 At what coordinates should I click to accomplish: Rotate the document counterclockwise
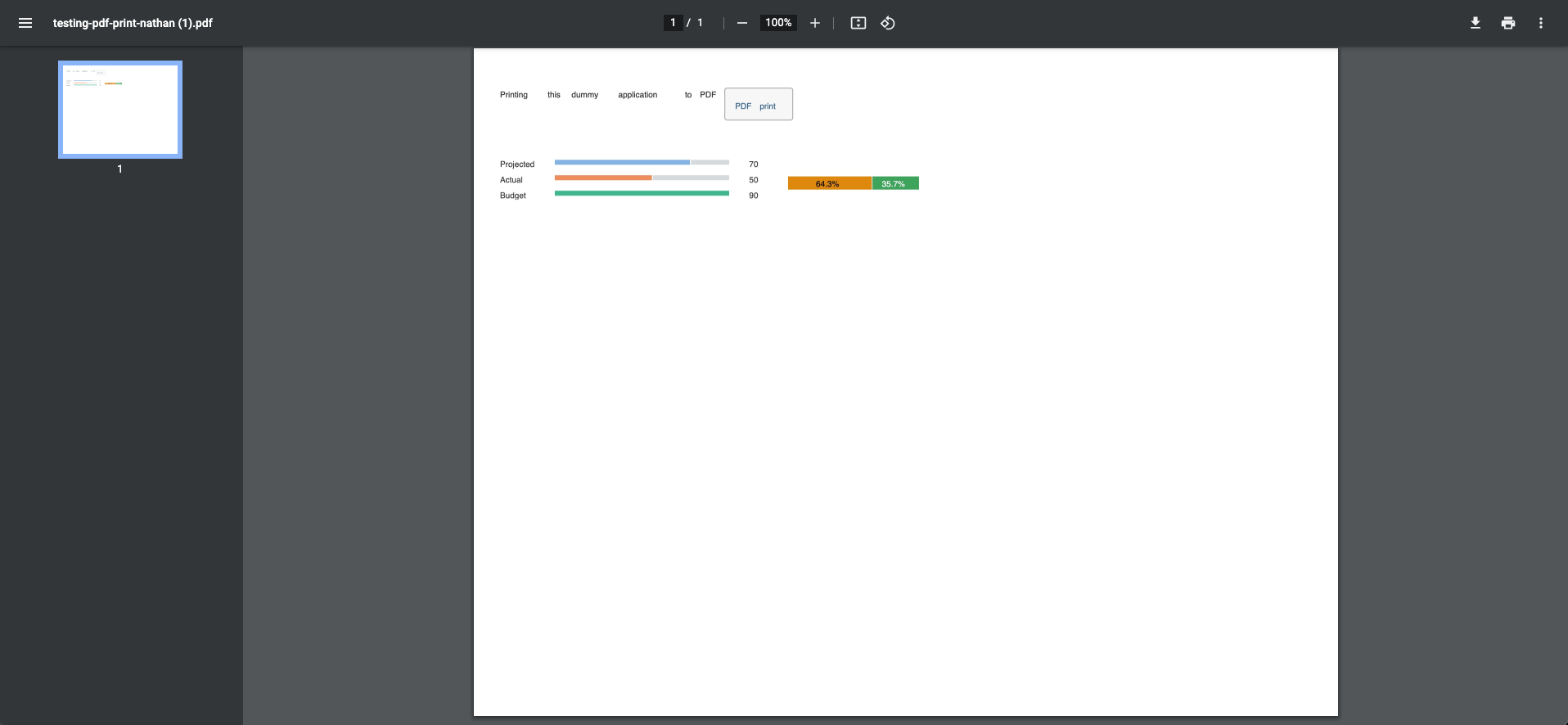pos(888,23)
